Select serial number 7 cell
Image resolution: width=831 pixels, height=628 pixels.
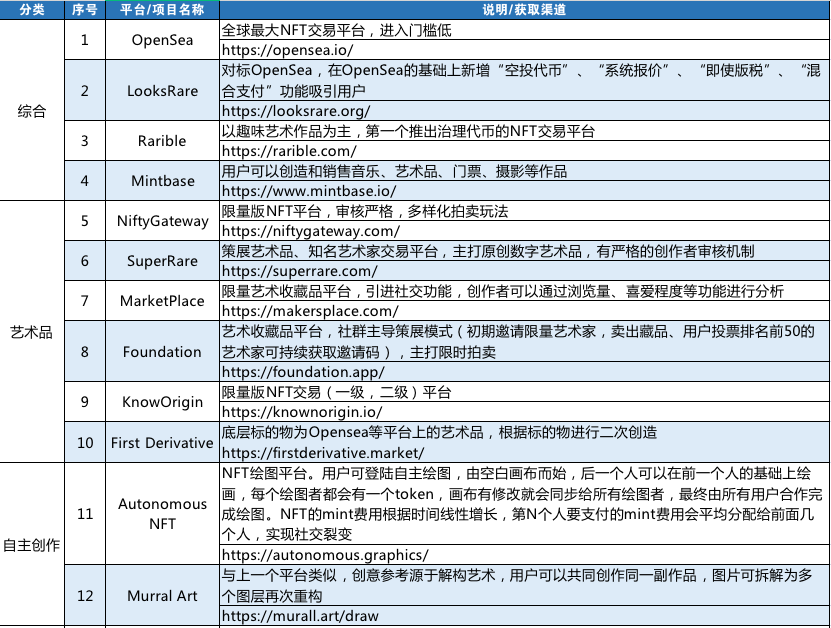click(85, 301)
